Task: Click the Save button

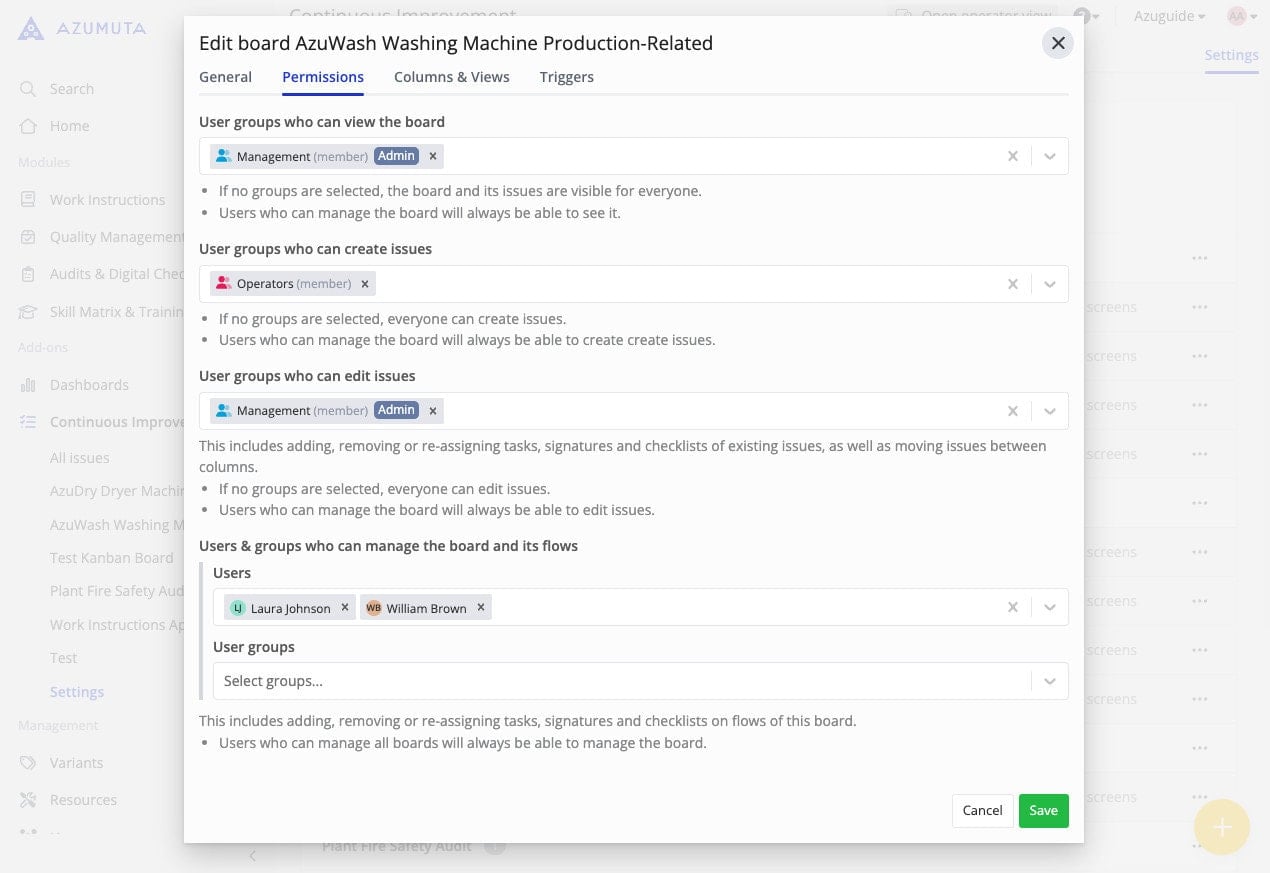Action: pos(1043,811)
